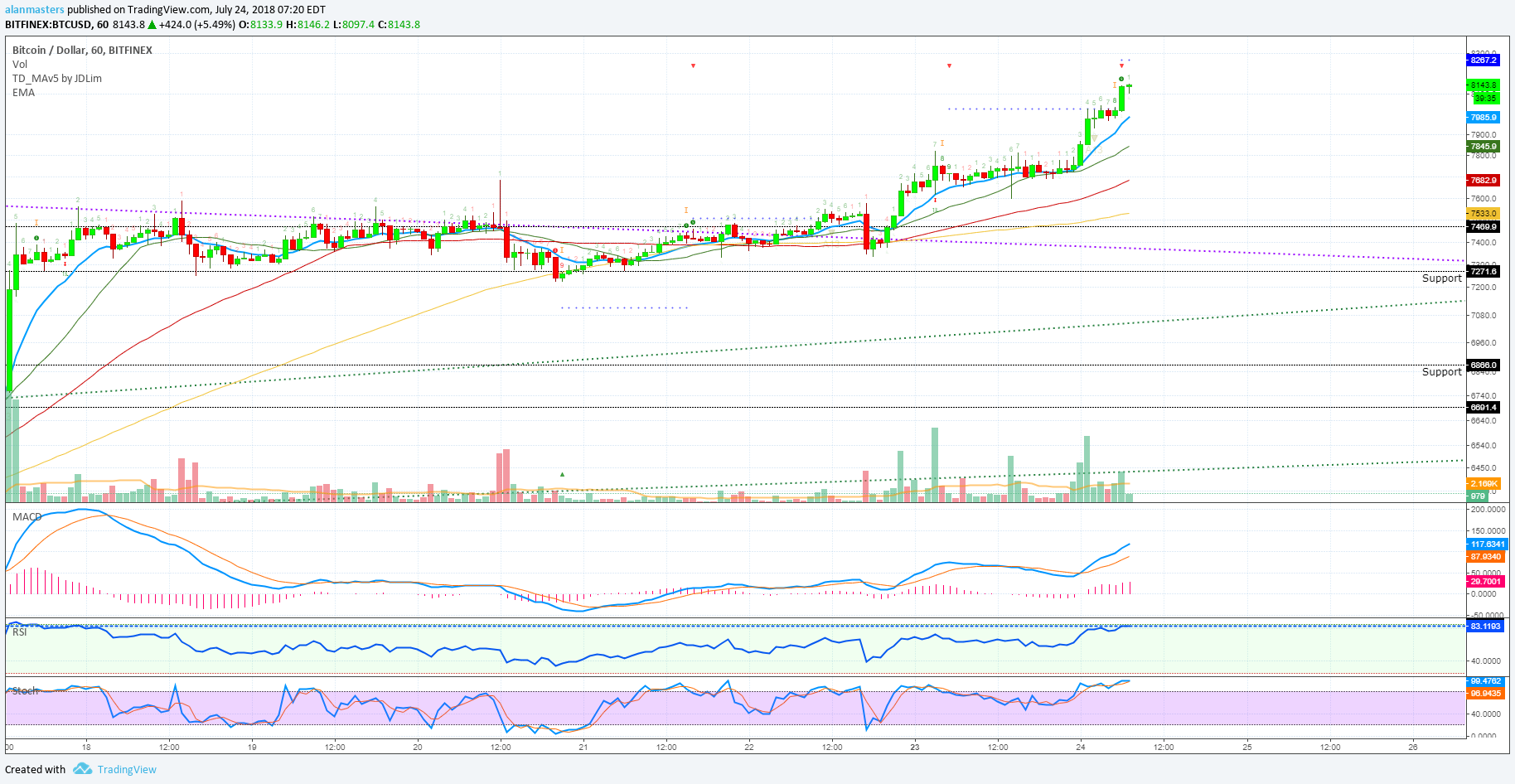The height and width of the screenshot is (784, 1515).
Task: Click the Stoch pane label
Action: coord(25,690)
